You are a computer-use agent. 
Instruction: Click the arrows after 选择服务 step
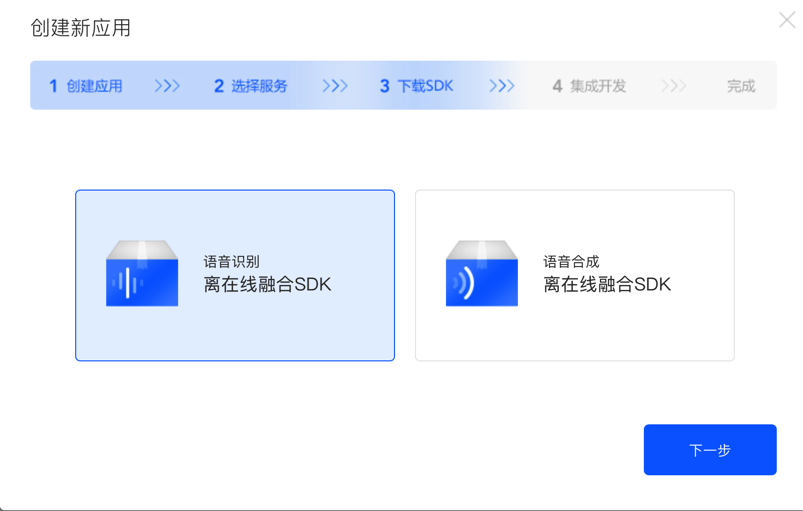pos(335,86)
